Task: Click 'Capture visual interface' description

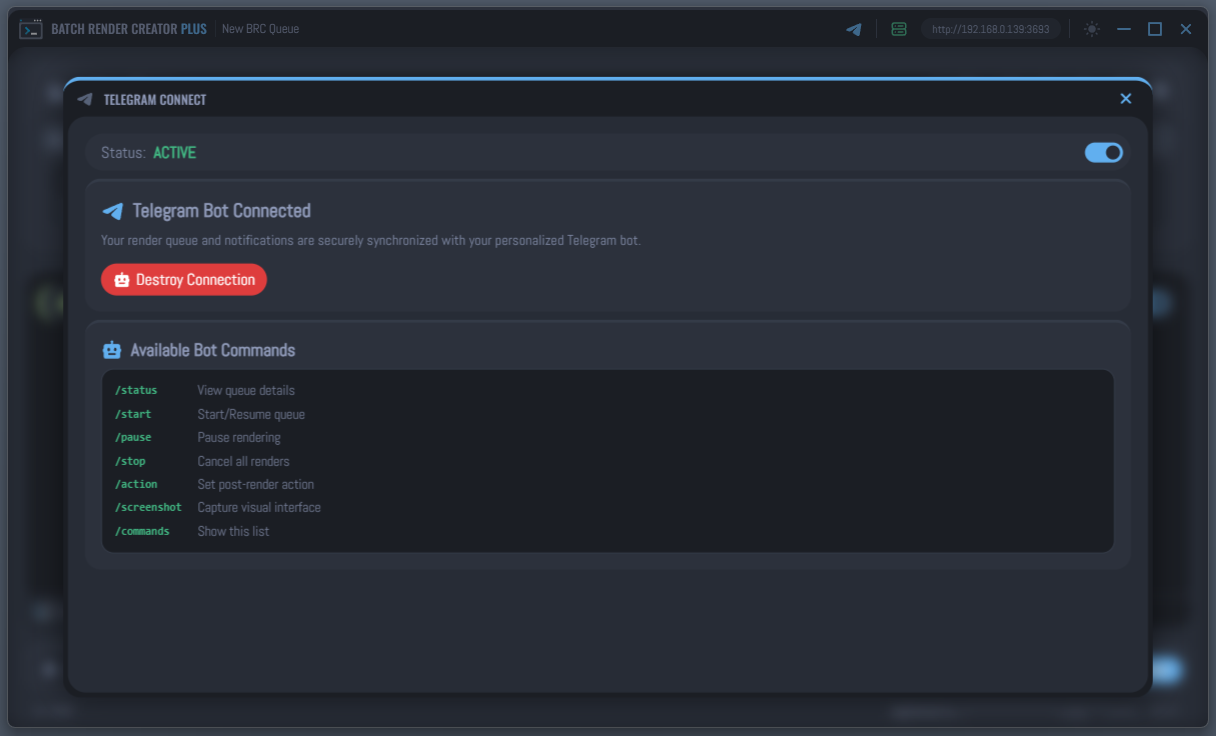Action: 259,507
